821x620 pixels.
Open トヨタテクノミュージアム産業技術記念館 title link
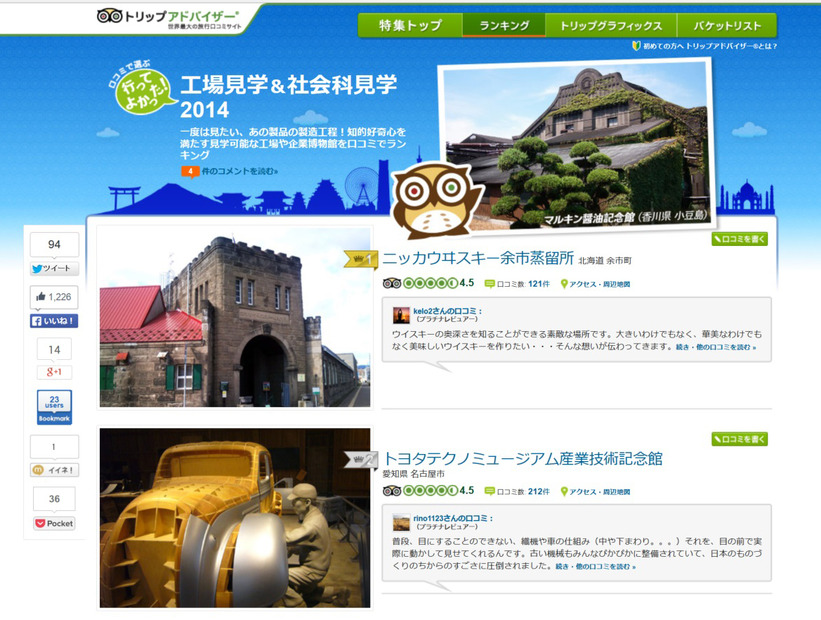tap(523, 459)
